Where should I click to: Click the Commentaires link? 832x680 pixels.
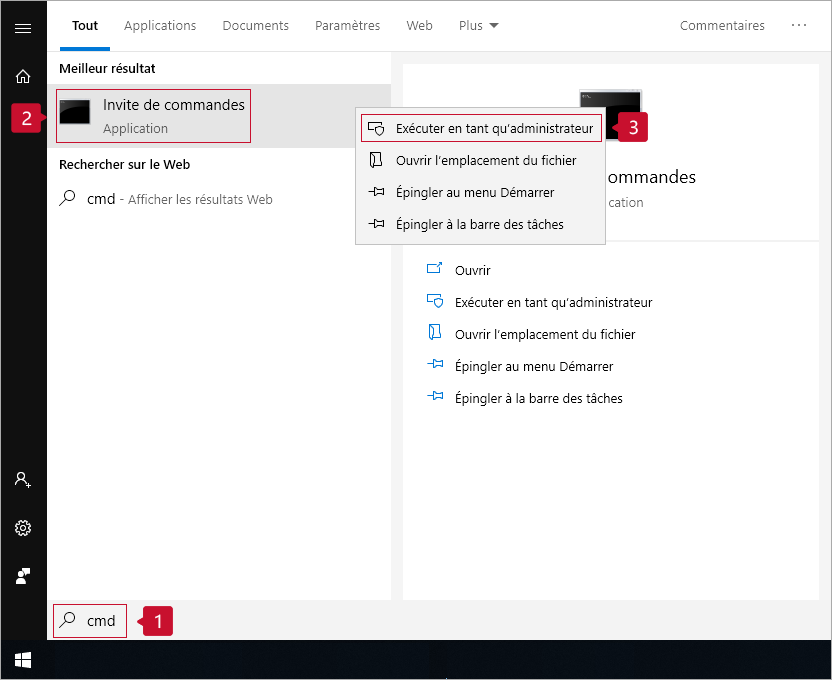point(722,26)
